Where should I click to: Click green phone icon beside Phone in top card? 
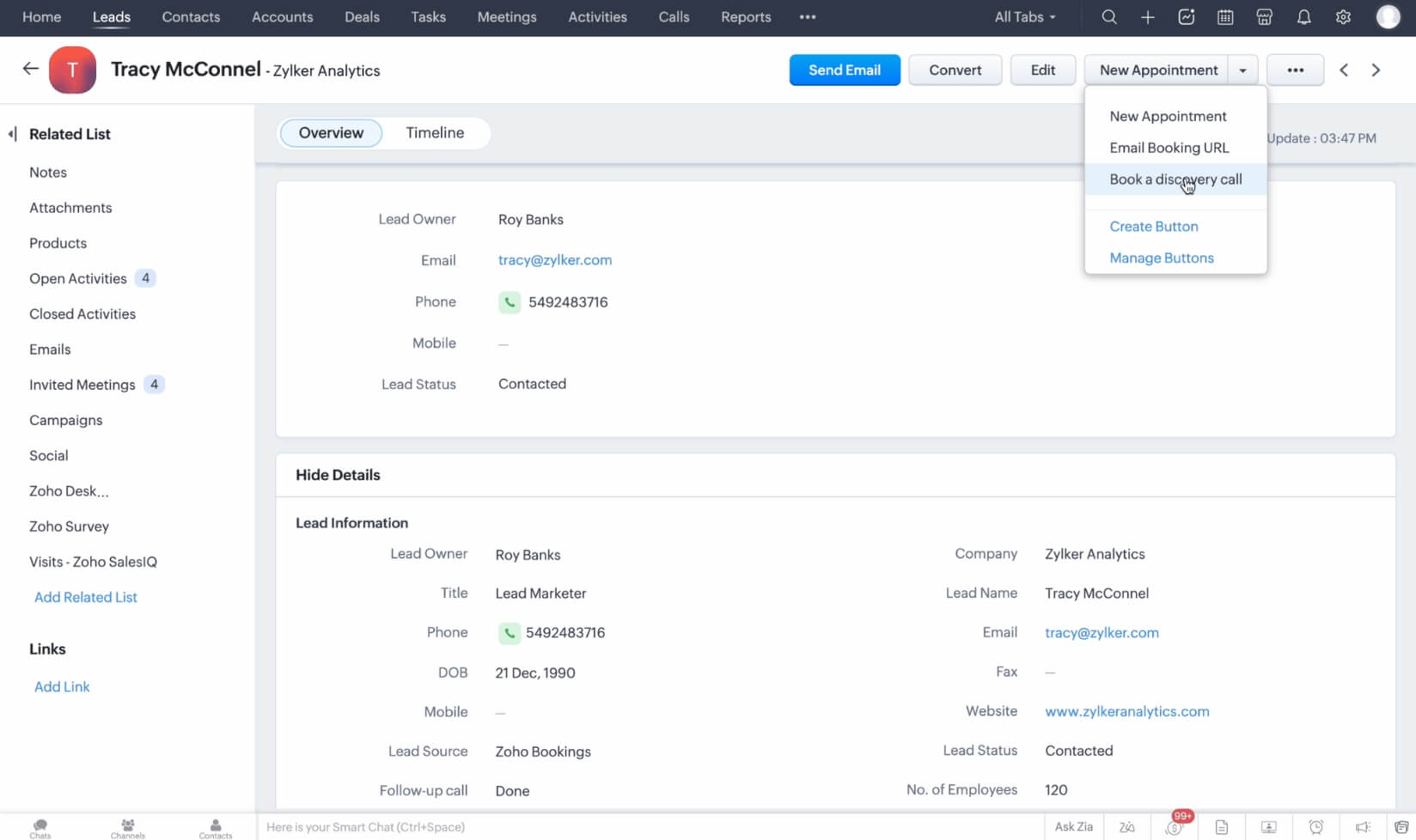[510, 302]
